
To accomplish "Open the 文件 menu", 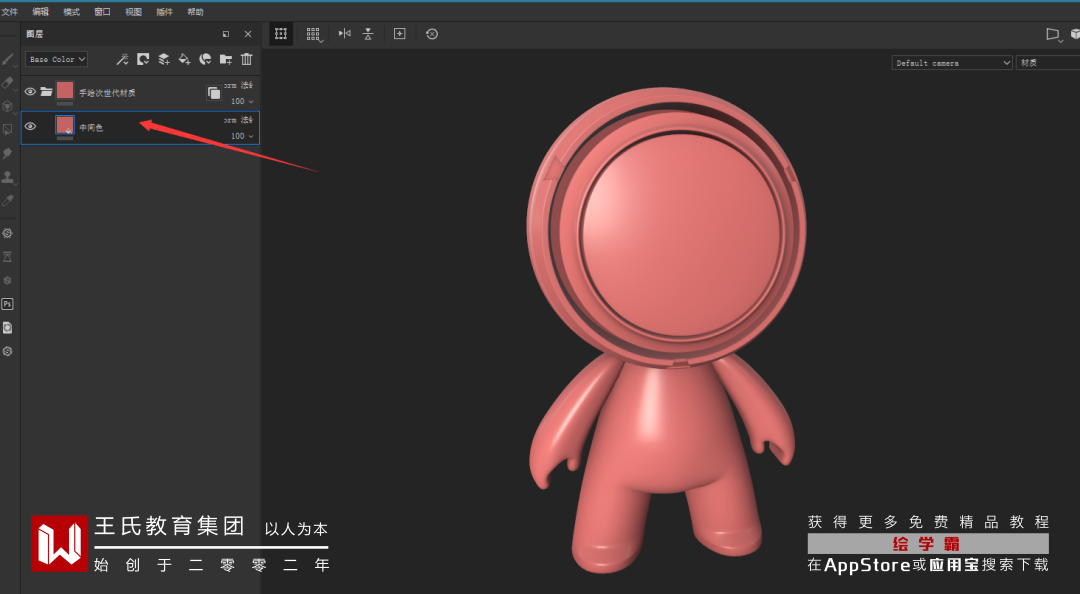I will 9,12.
